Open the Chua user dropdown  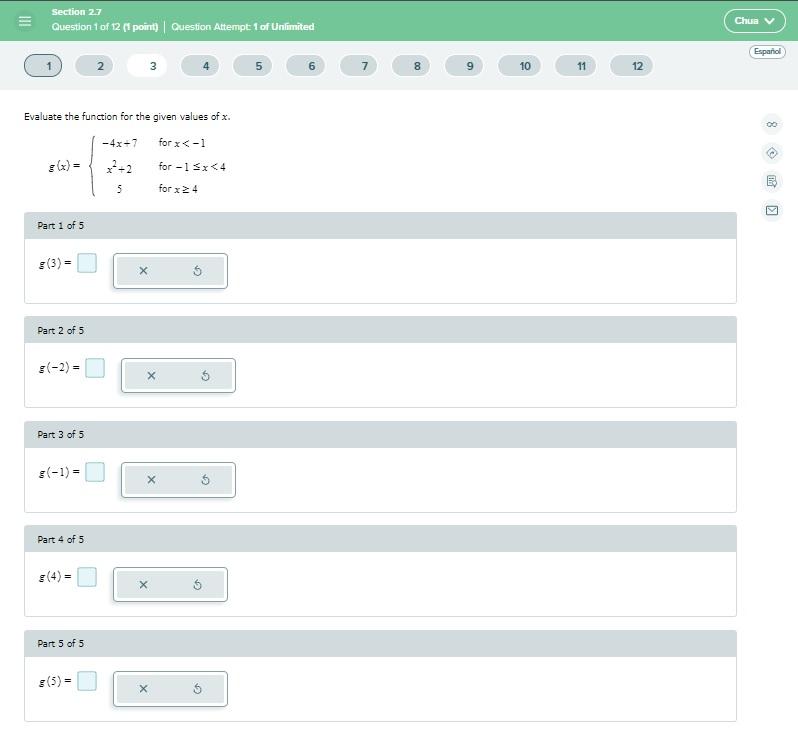(x=754, y=21)
